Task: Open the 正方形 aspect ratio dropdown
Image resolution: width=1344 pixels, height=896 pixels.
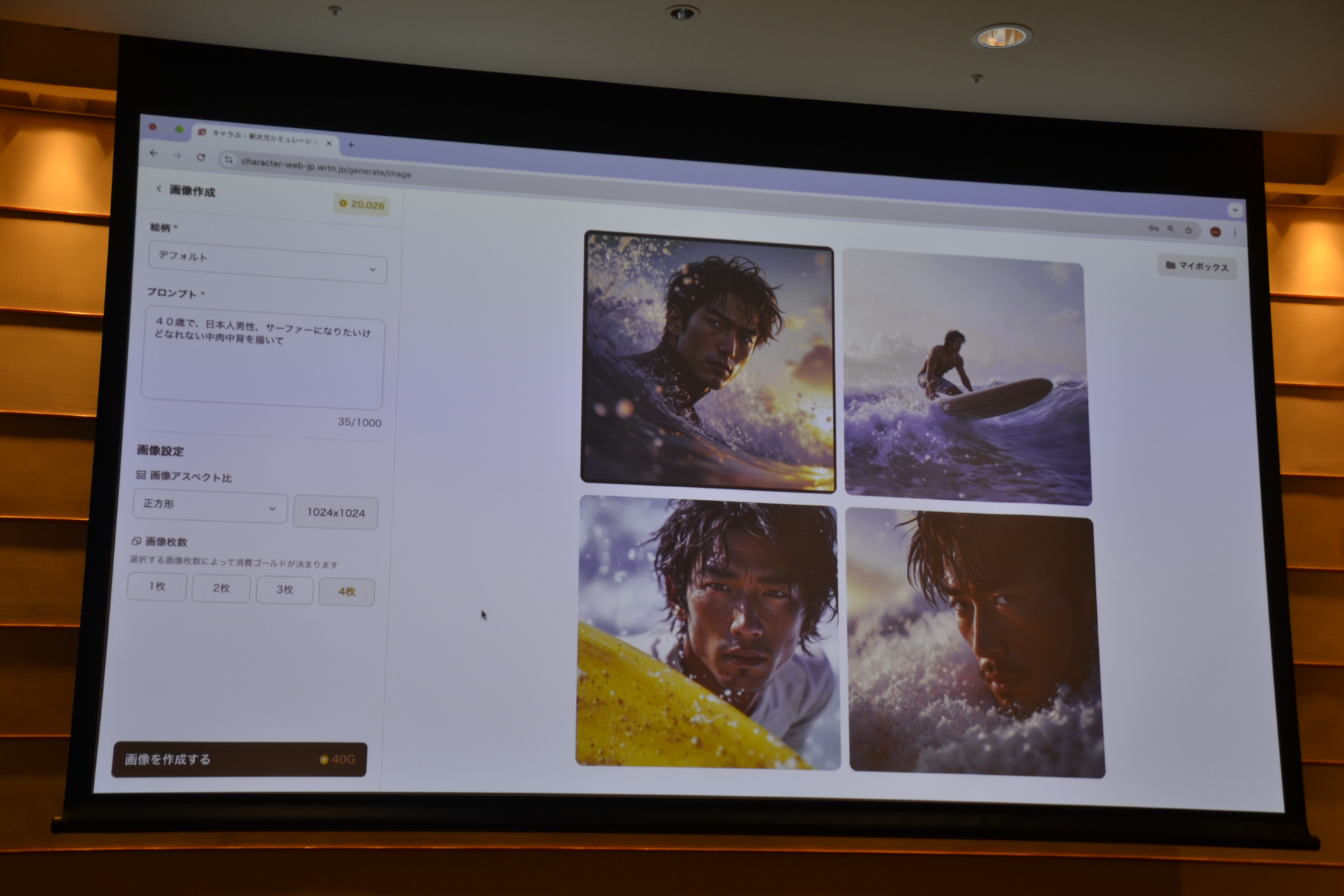Action: [x=210, y=505]
